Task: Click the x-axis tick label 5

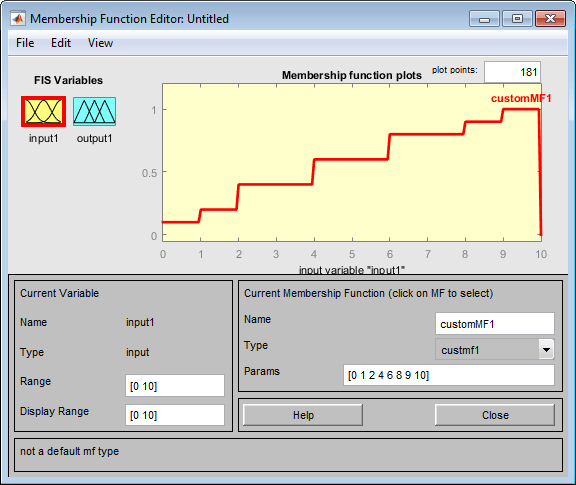Action: 352,254
